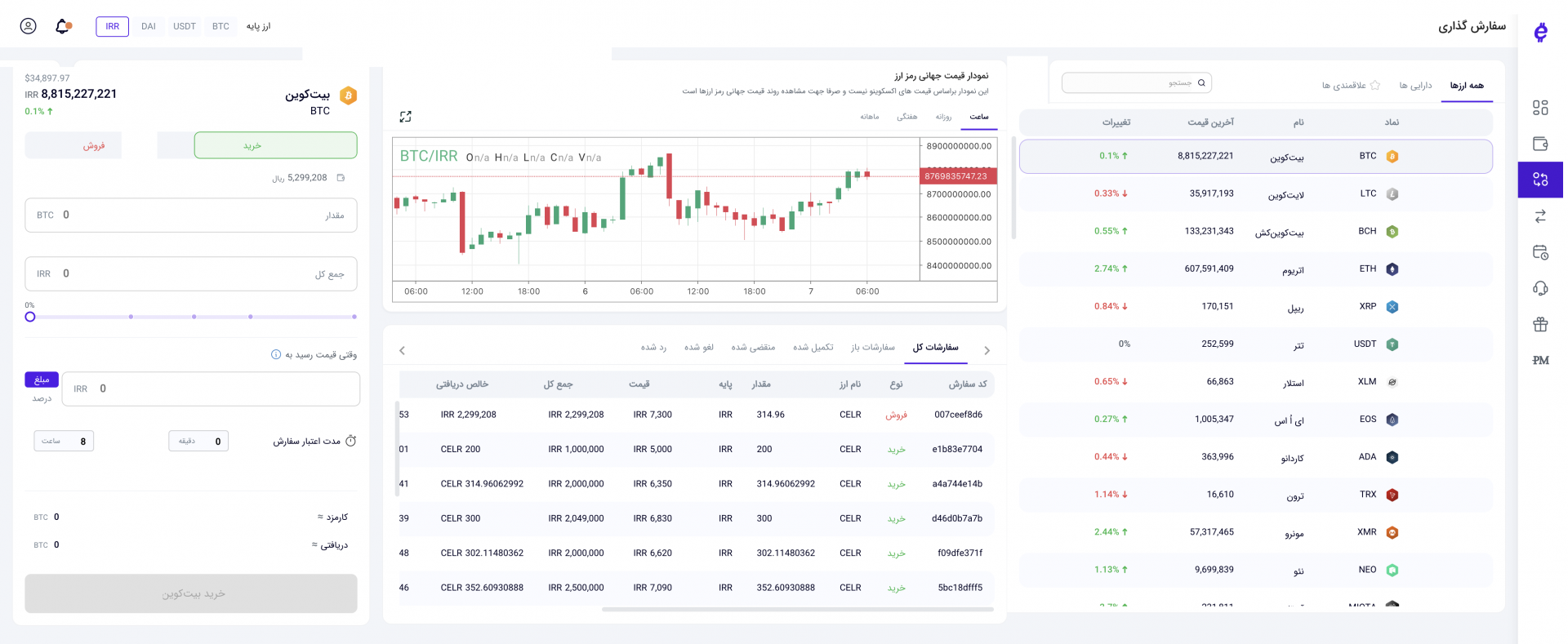Open the gift rewards sidebar icon

click(x=1540, y=324)
